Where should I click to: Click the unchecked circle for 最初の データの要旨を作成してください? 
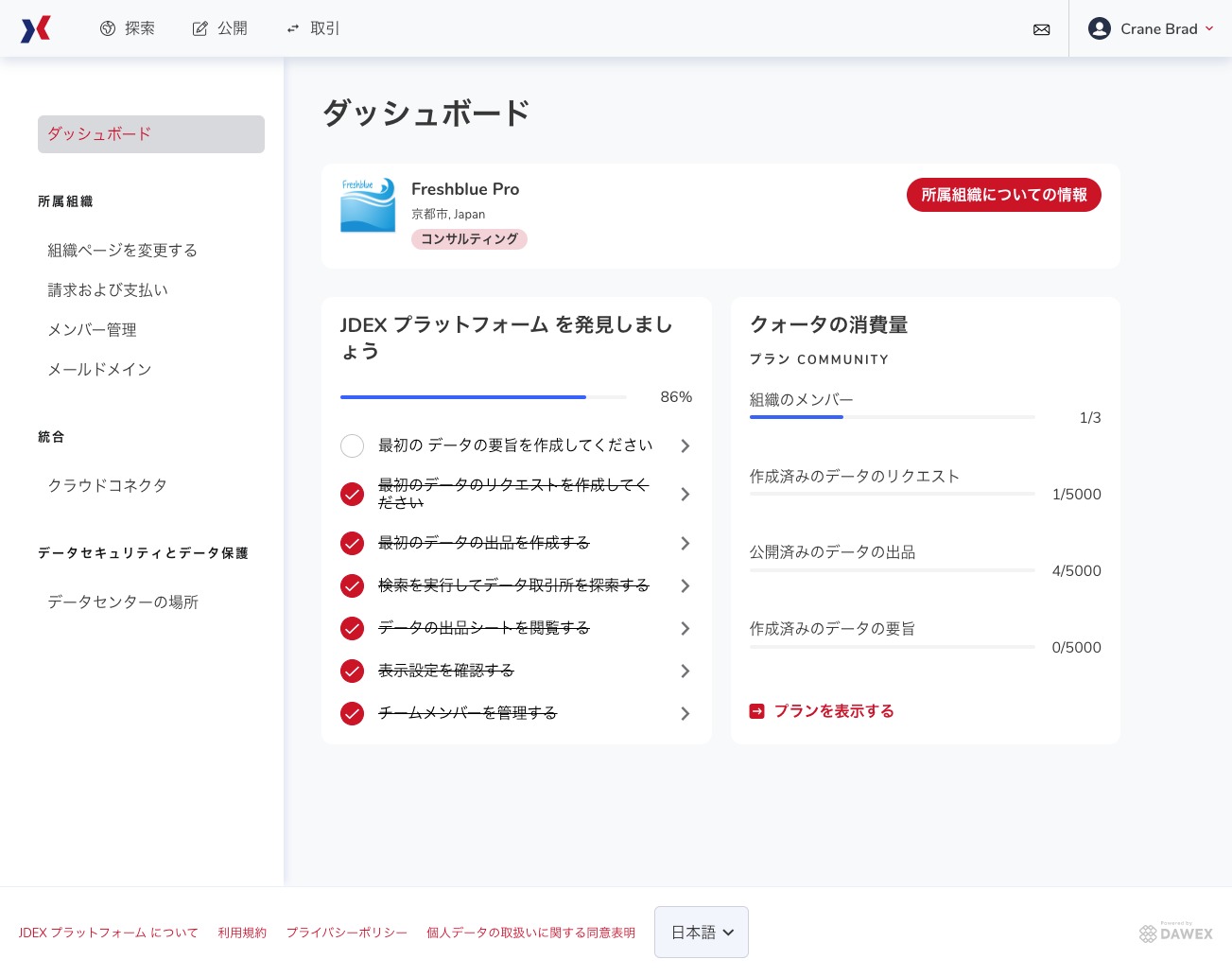tap(352, 446)
